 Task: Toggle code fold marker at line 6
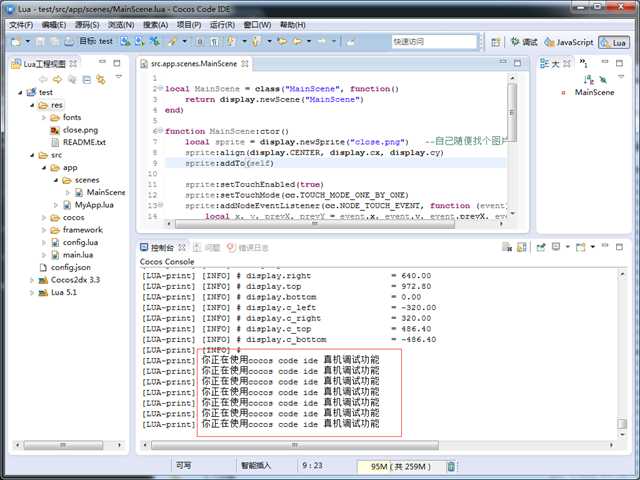coord(160,131)
